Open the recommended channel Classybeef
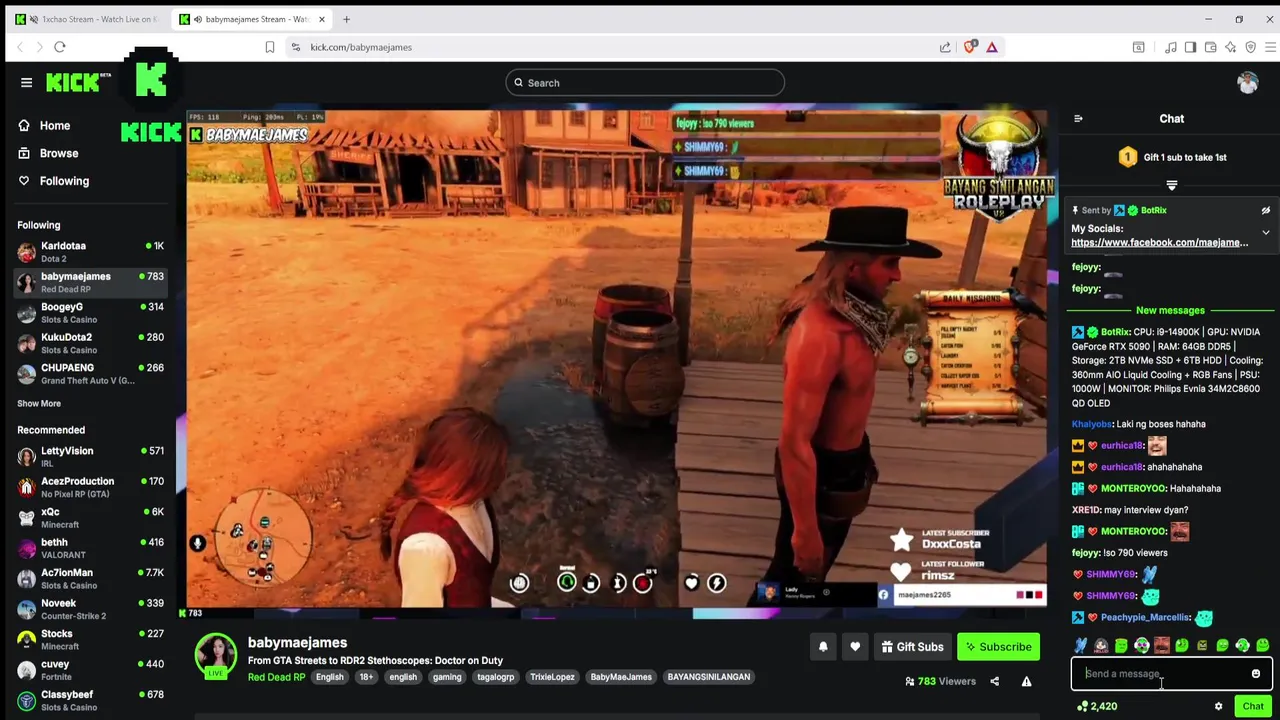Image resolution: width=1280 pixels, height=720 pixels. [x=90, y=700]
